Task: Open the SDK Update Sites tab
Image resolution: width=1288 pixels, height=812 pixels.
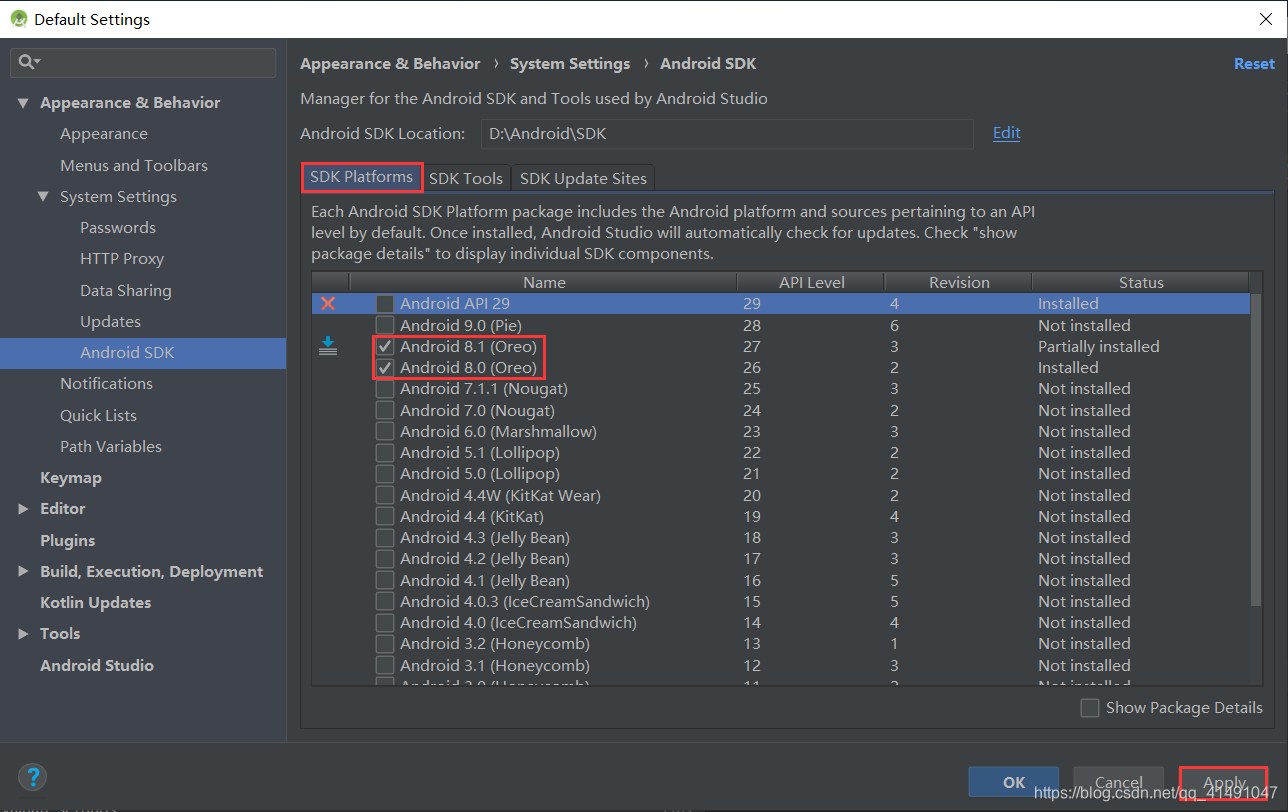Action: point(583,178)
